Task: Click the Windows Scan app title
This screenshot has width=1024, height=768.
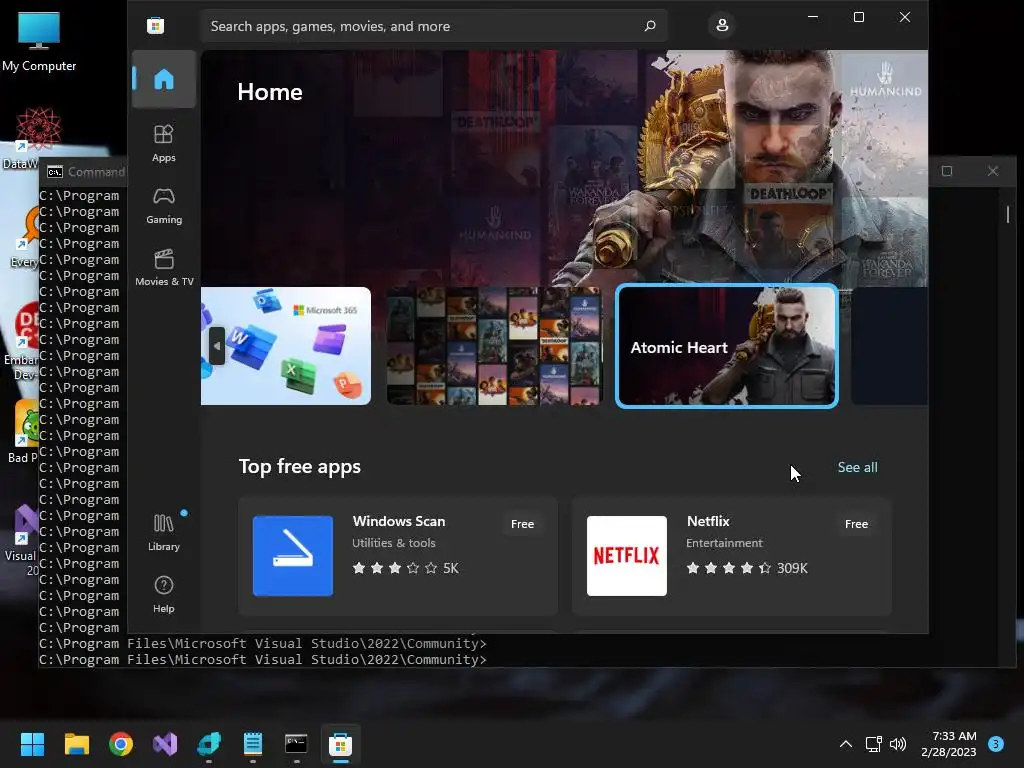Action: (399, 521)
